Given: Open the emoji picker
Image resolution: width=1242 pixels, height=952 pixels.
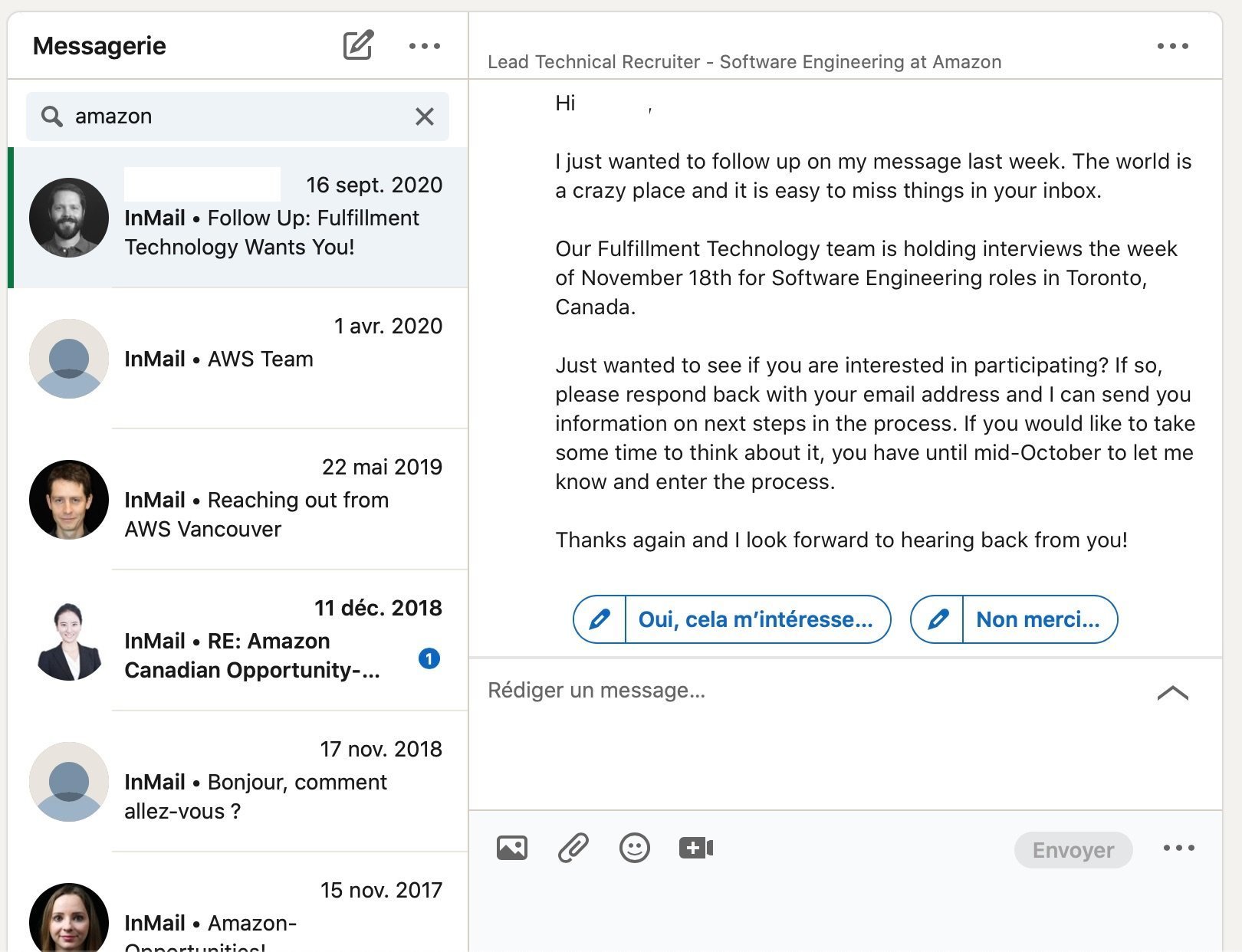Looking at the screenshot, I should [634, 848].
